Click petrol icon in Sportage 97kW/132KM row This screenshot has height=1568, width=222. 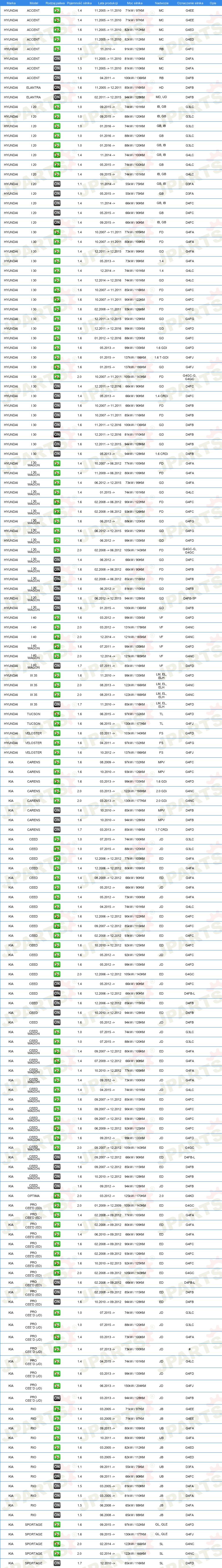pos(57,1525)
